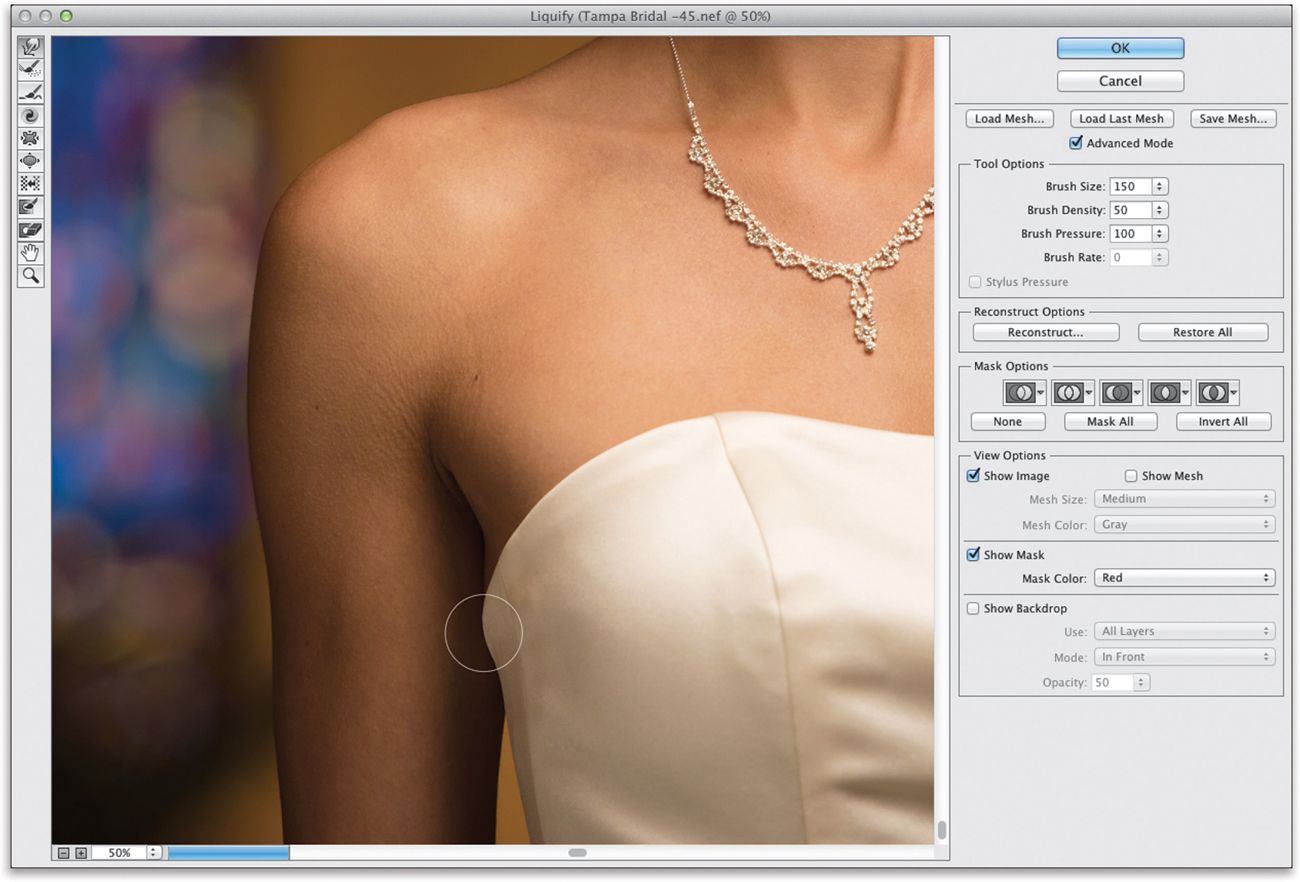This screenshot has width=1300, height=882.
Task: Click the Brush Density value field
Action: point(1130,210)
